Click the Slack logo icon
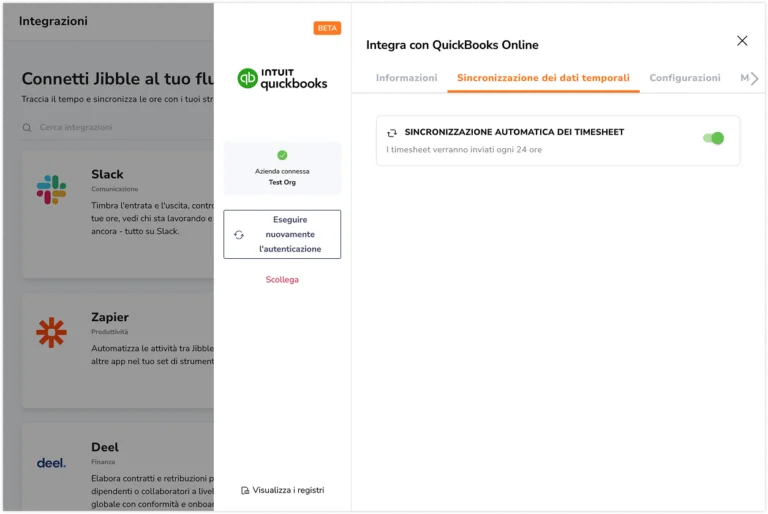768x514 pixels. [51, 190]
